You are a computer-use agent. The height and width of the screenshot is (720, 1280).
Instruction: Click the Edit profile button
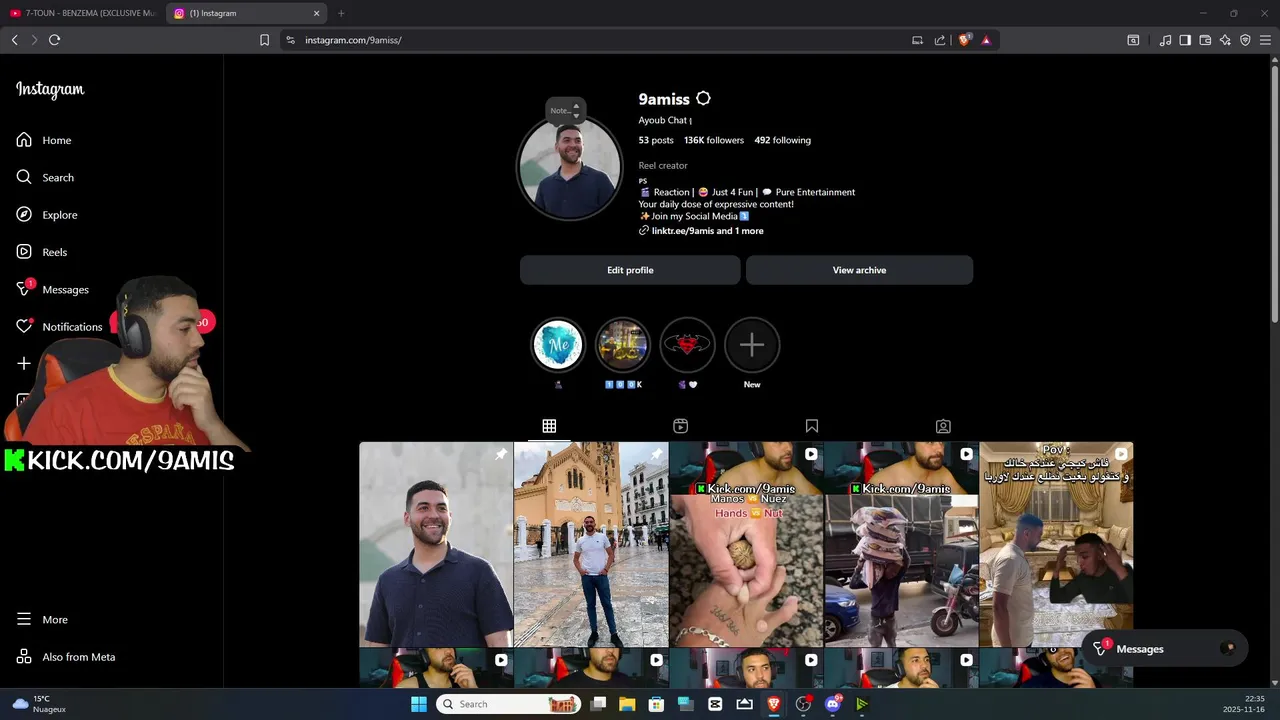630,270
